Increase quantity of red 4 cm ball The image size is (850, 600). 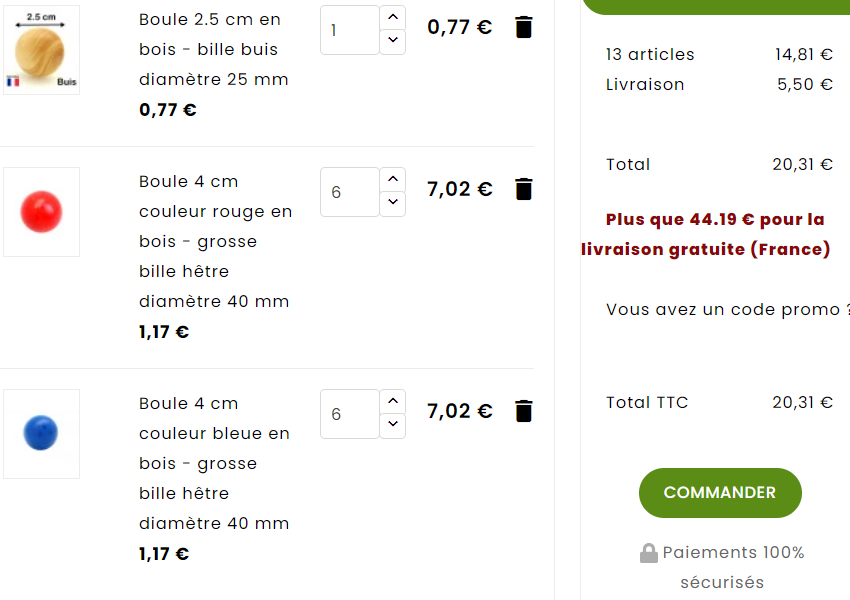point(393,179)
